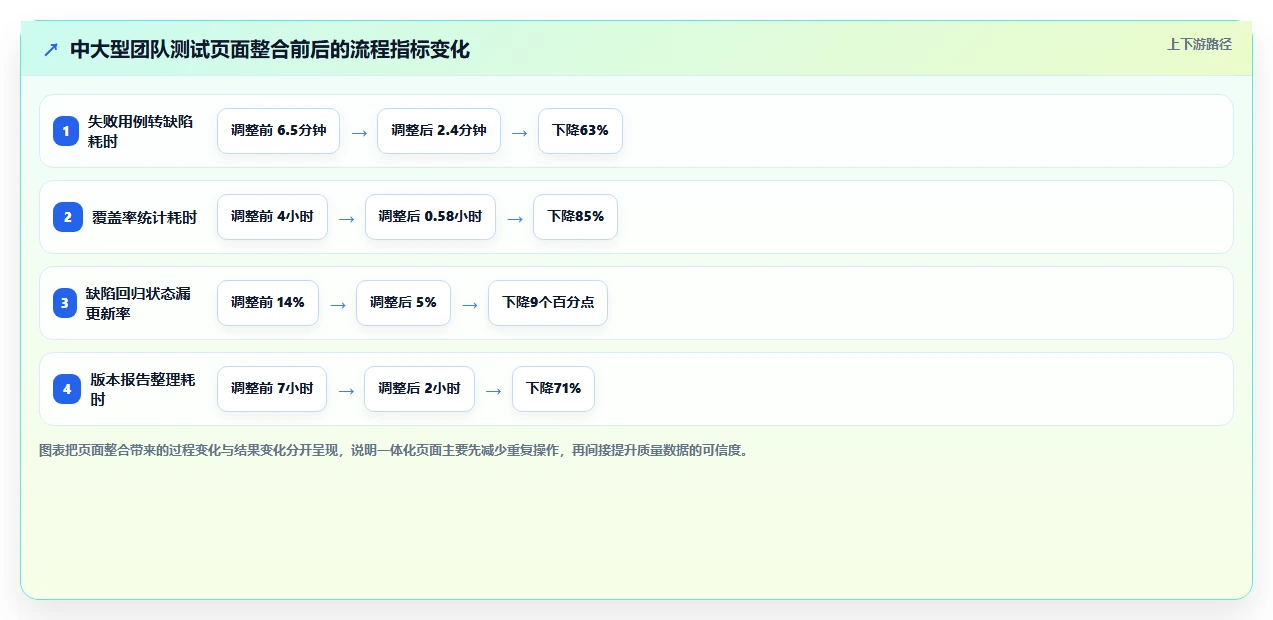1273x620 pixels.
Task: Click the 下降71% result chip
Action: pyautogui.click(x=553, y=389)
